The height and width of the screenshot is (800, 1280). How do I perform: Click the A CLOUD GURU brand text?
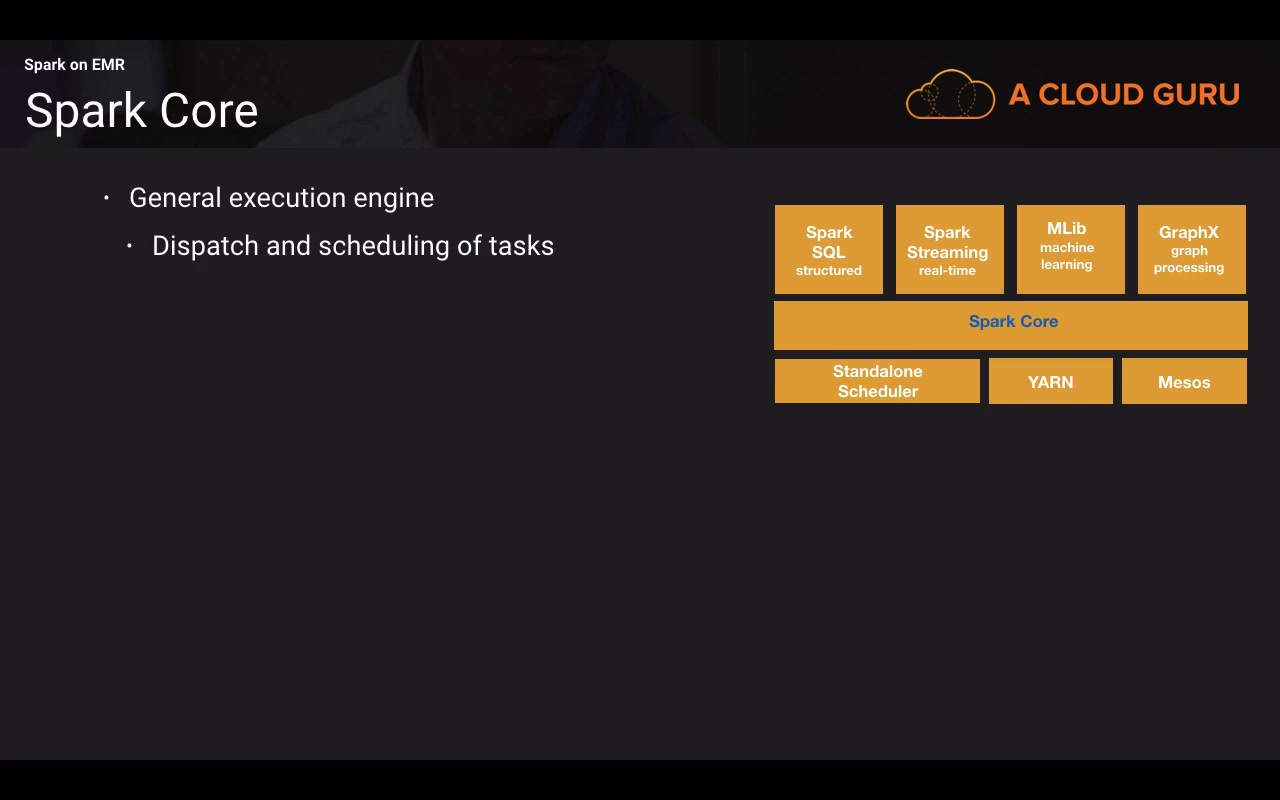coord(1124,95)
